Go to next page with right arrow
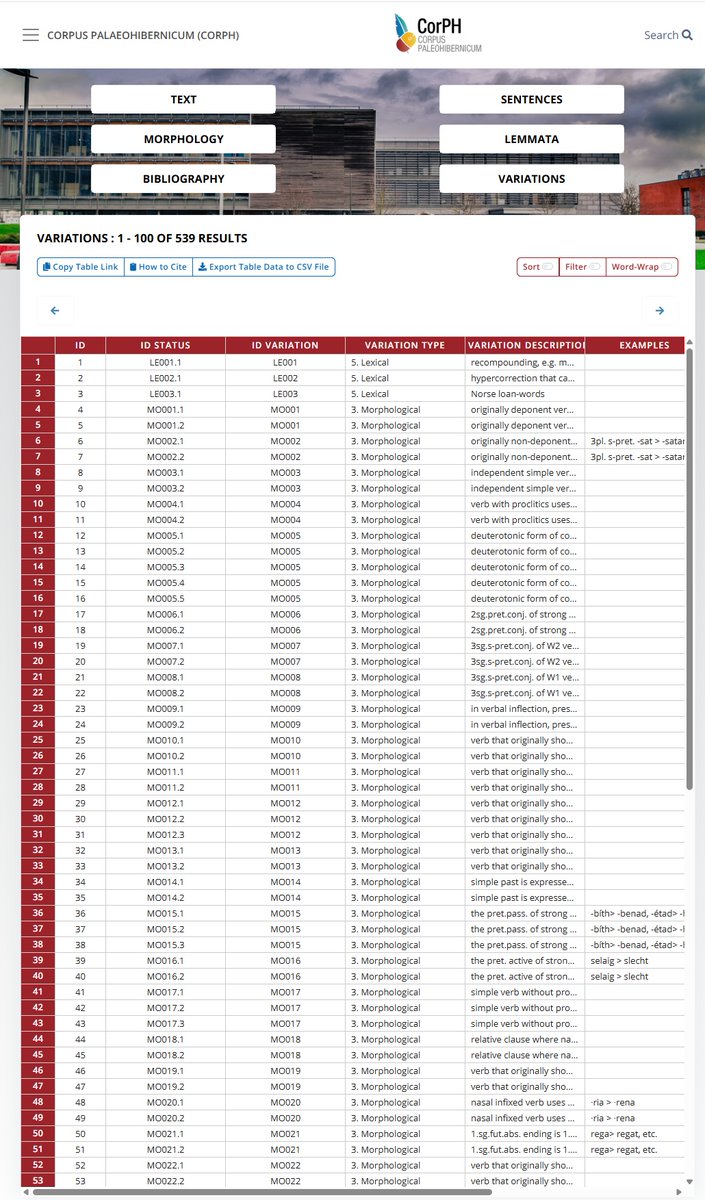This screenshot has width=705, height=1200. (660, 311)
